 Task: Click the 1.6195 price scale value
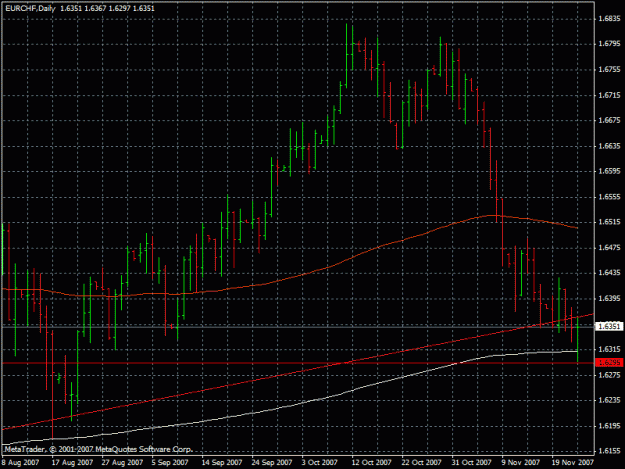[x=610, y=426]
